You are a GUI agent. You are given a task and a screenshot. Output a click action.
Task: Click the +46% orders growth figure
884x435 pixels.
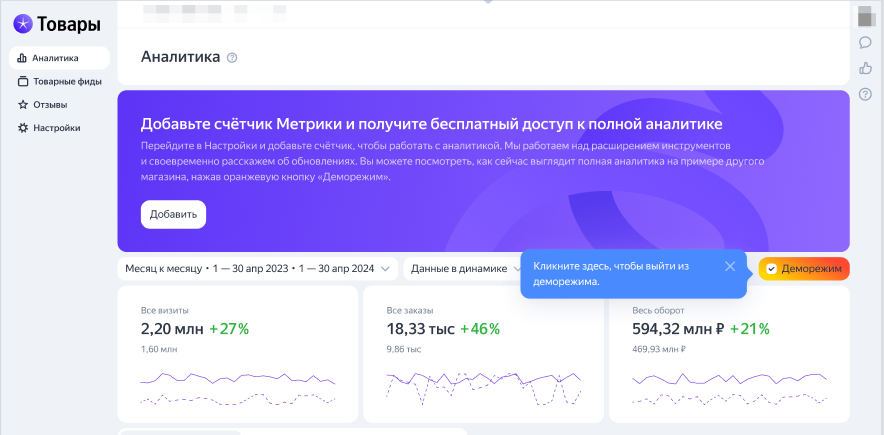tap(480, 329)
